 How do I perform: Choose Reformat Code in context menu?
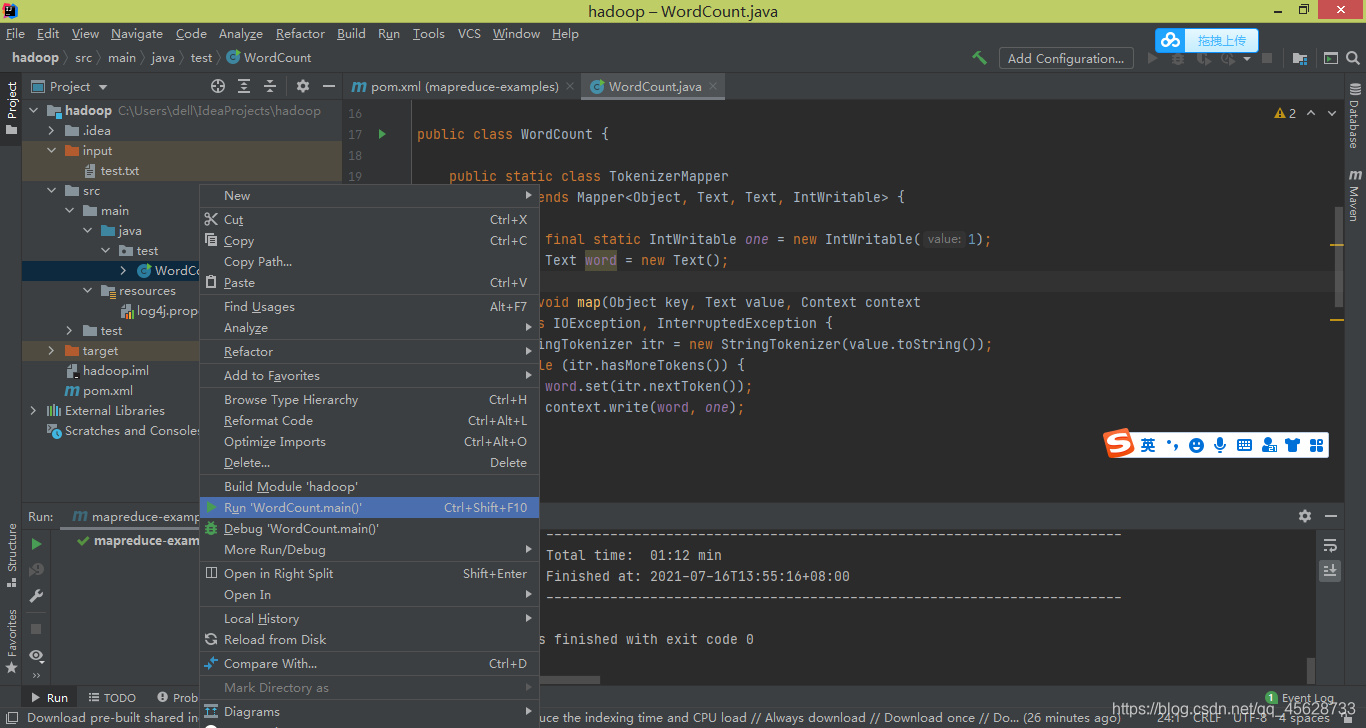[x=369, y=421]
